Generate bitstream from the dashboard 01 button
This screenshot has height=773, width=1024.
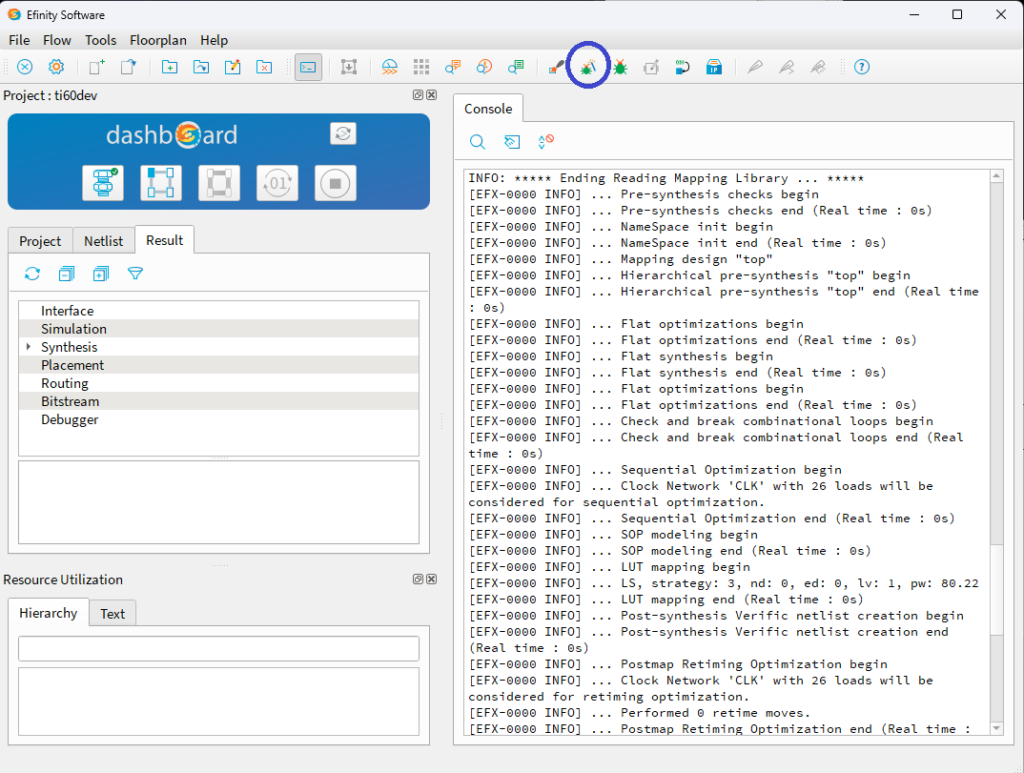(x=278, y=183)
